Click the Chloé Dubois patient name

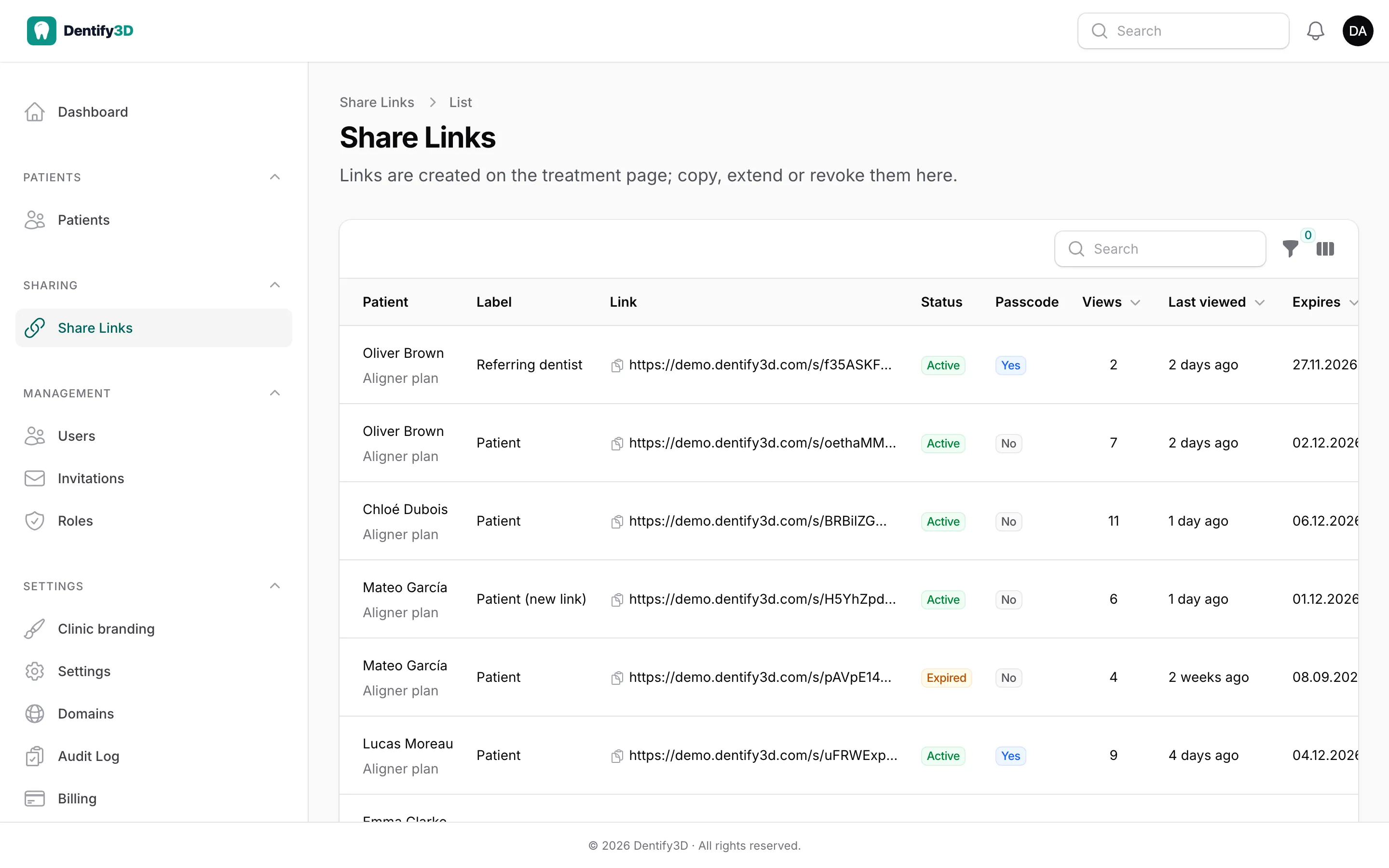405,509
